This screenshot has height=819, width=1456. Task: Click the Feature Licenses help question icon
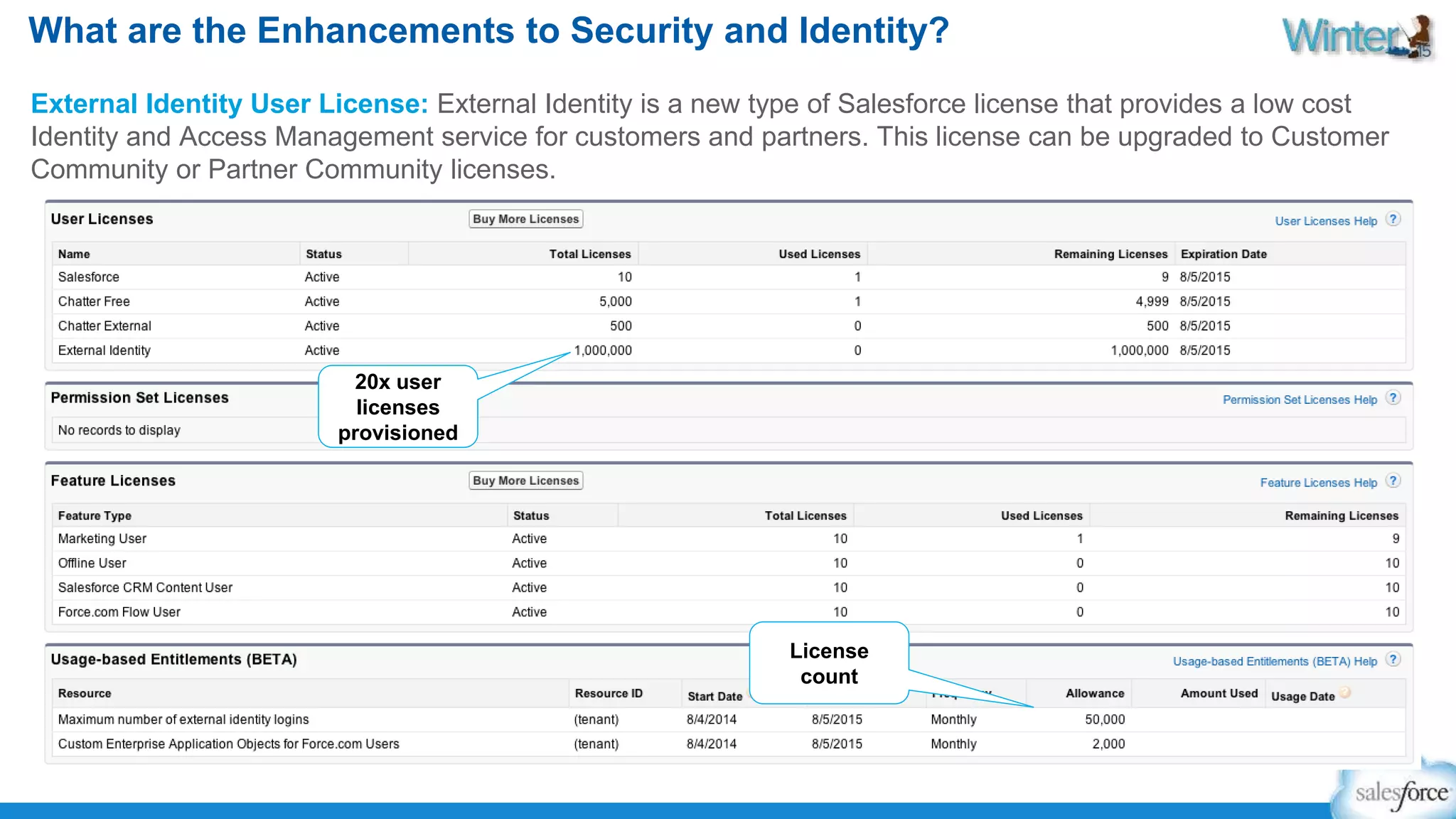click(1393, 481)
